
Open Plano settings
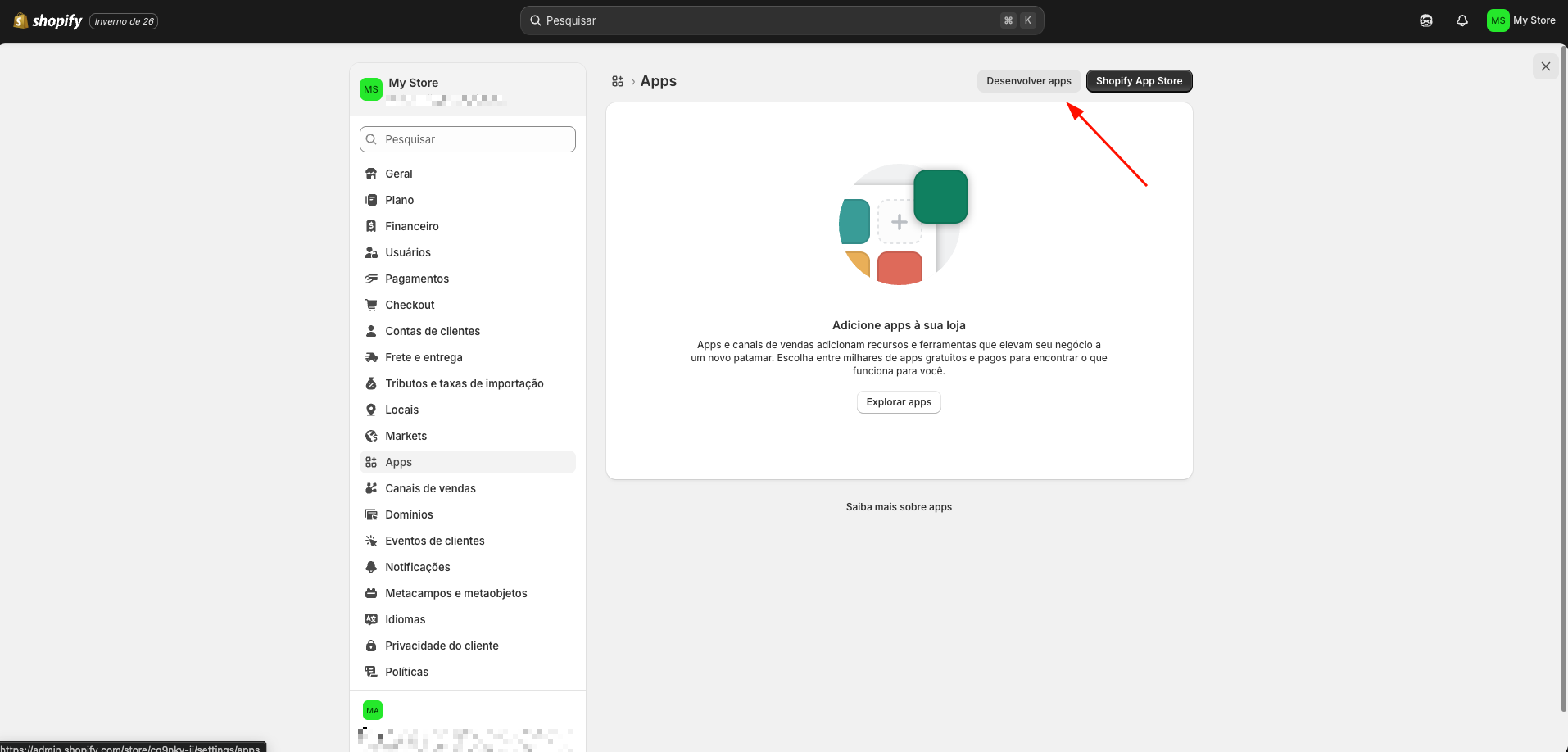[x=467, y=200]
